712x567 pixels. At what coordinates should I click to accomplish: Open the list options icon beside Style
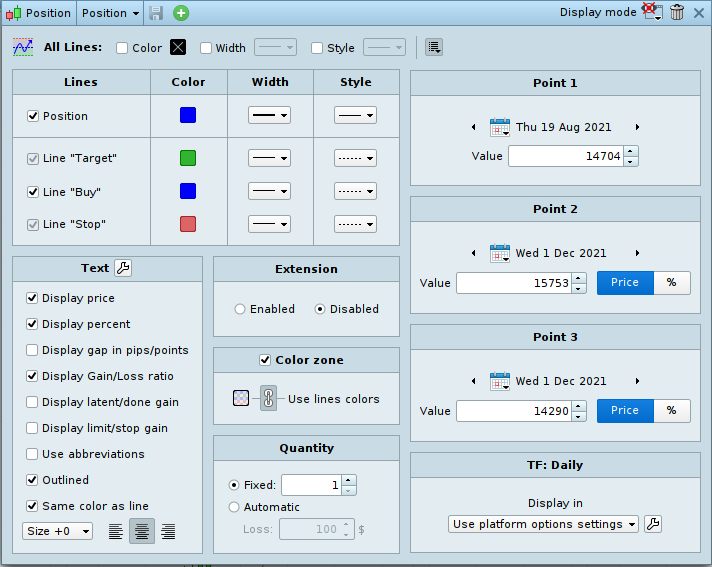click(x=434, y=47)
